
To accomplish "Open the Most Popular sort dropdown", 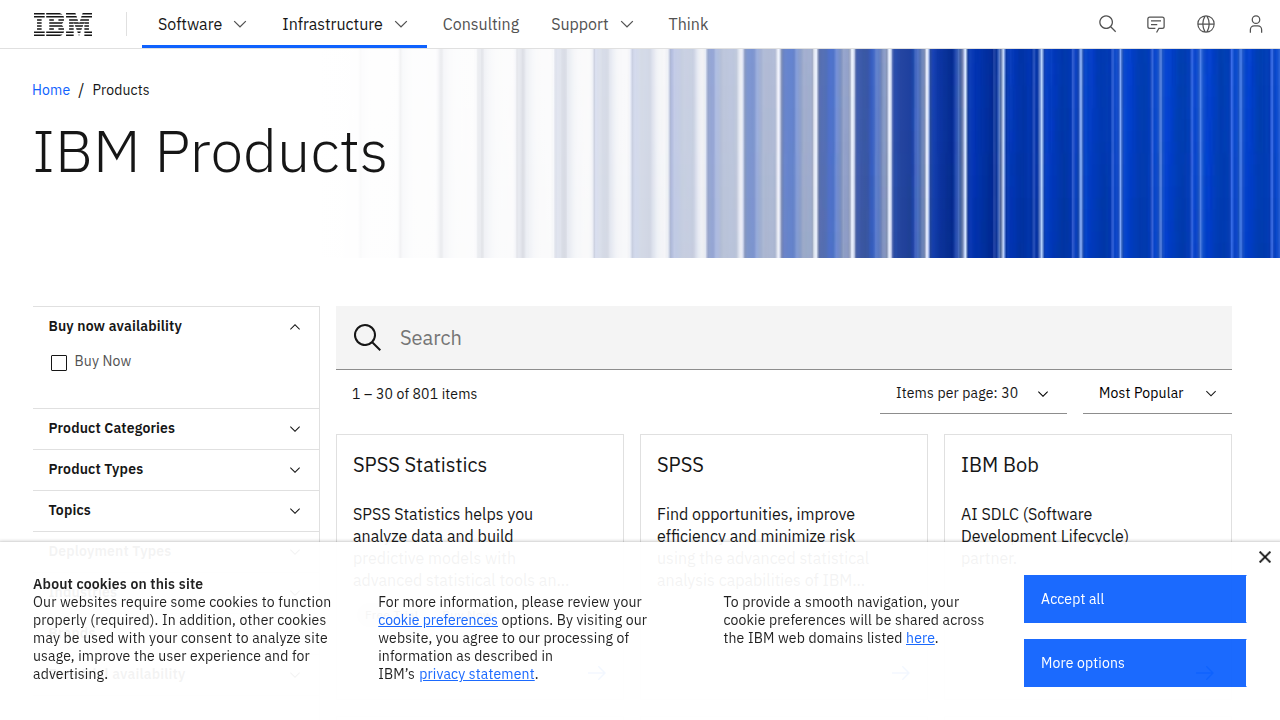I will [1157, 394].
